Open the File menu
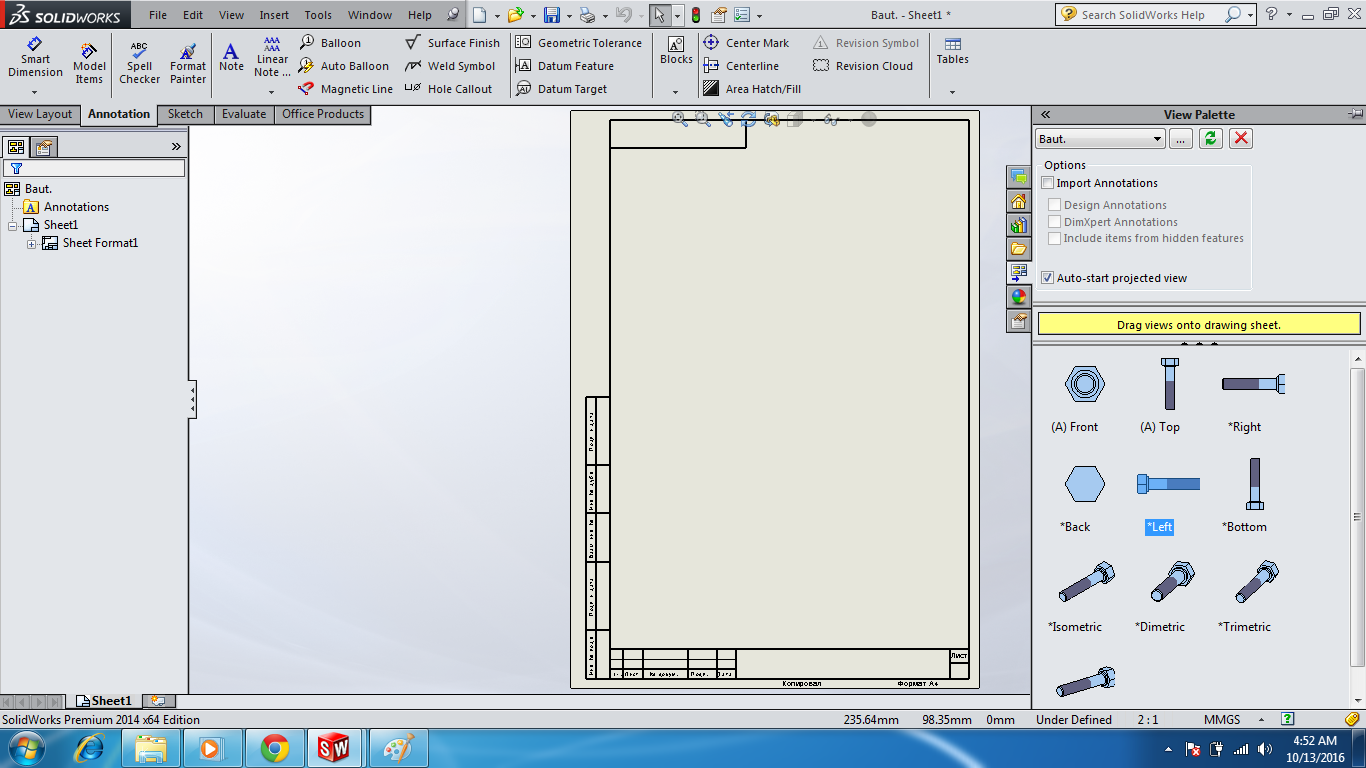 point(158,15)
